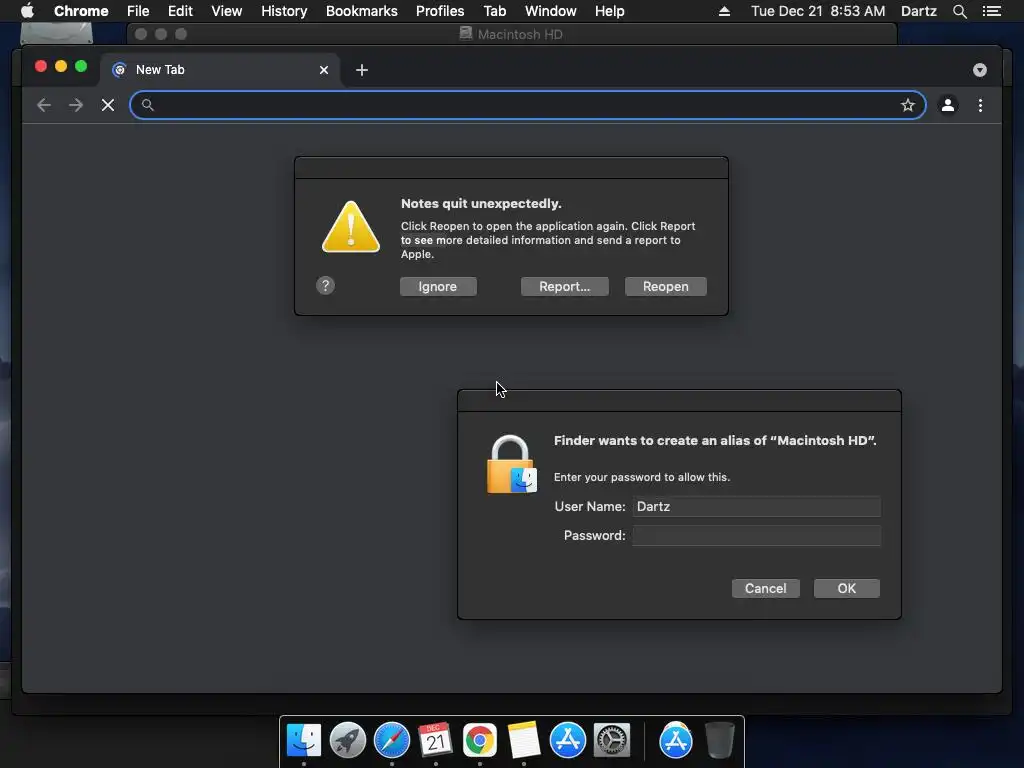
Task: Open the tab search dropdown arrow
Action: point(980,70)
